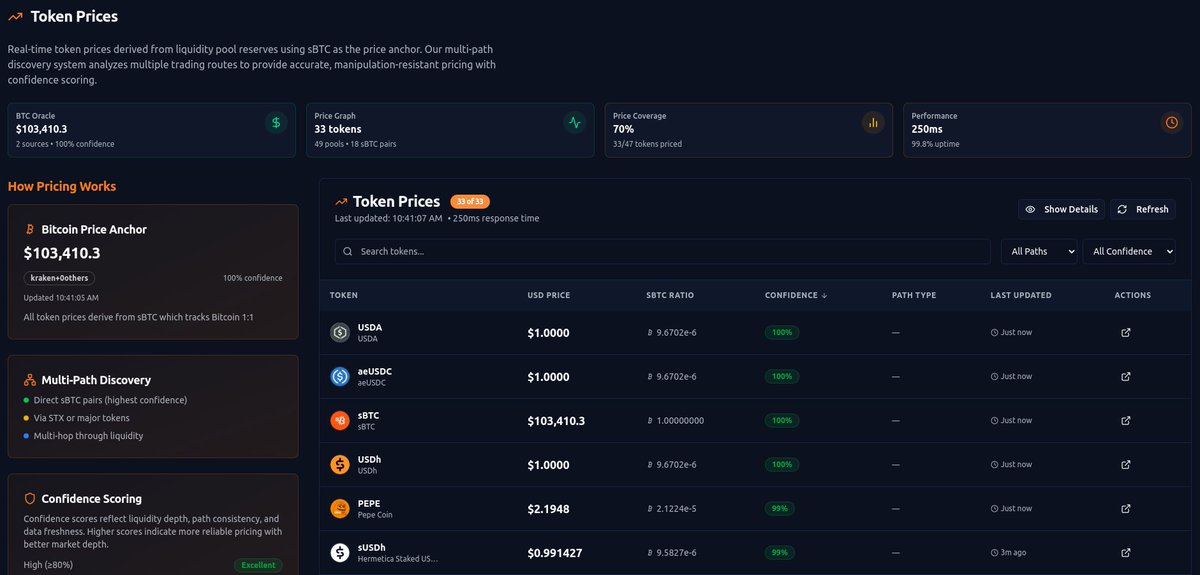This screenshot has width=1200, height=575.
Task: Click the pulse icon in Price Graph card
Action: [x=574, y=123]
